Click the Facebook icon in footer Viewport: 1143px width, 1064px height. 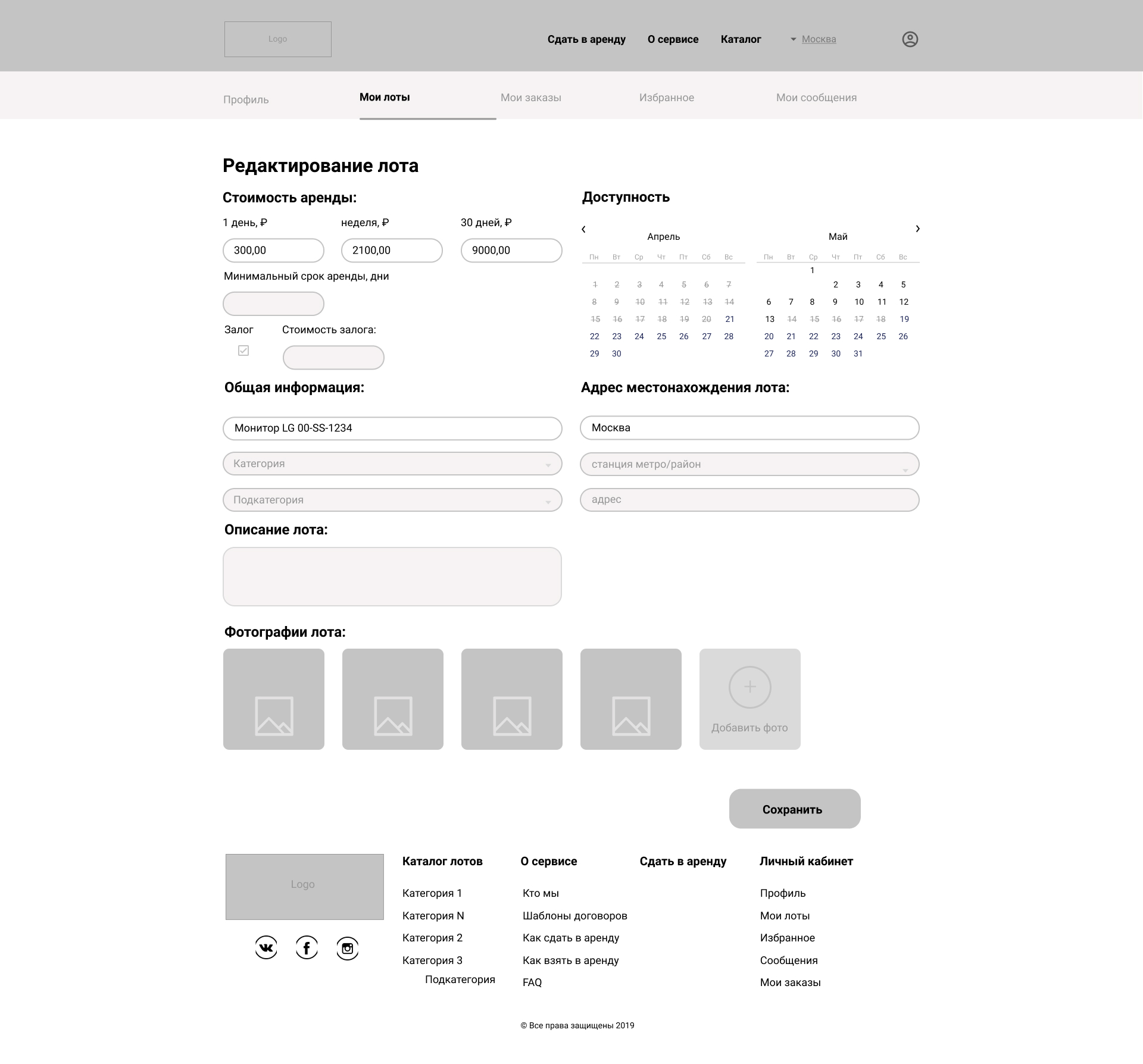pos(307,948)
